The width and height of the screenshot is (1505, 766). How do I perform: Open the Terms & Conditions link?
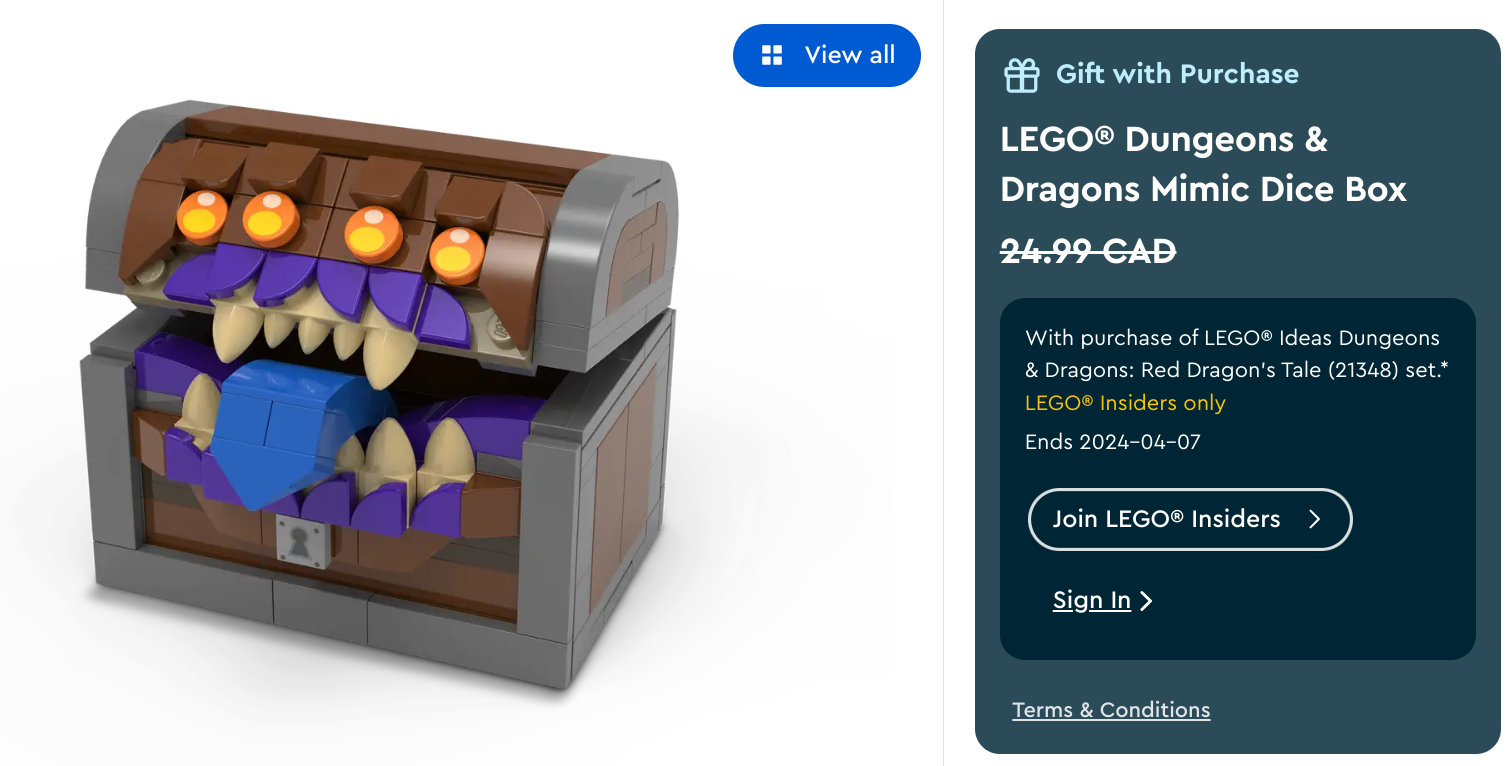1111,710
